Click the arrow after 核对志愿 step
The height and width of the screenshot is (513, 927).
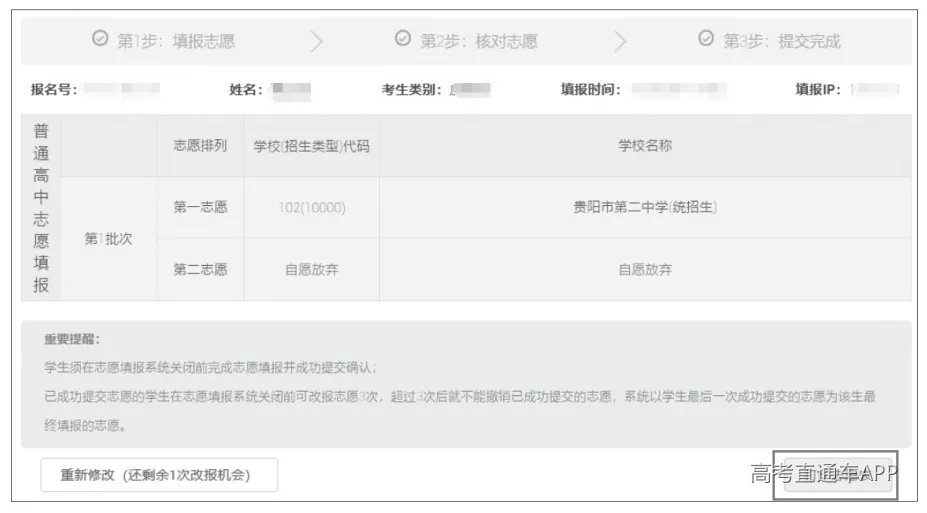(620, 41)
